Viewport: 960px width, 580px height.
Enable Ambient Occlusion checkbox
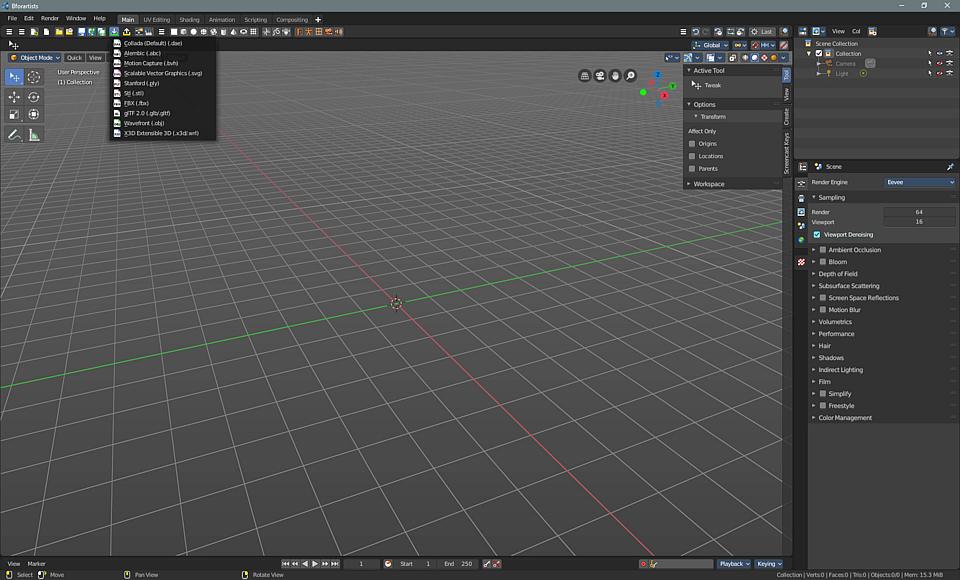tap(823, 250)
